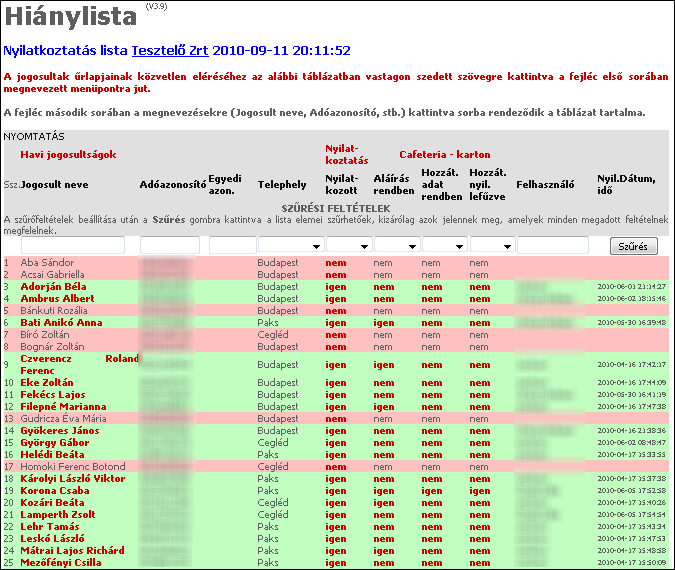
Task: Click Cegléd telephely in Bíró Zoltán row
Action: [x=273, y=335]
